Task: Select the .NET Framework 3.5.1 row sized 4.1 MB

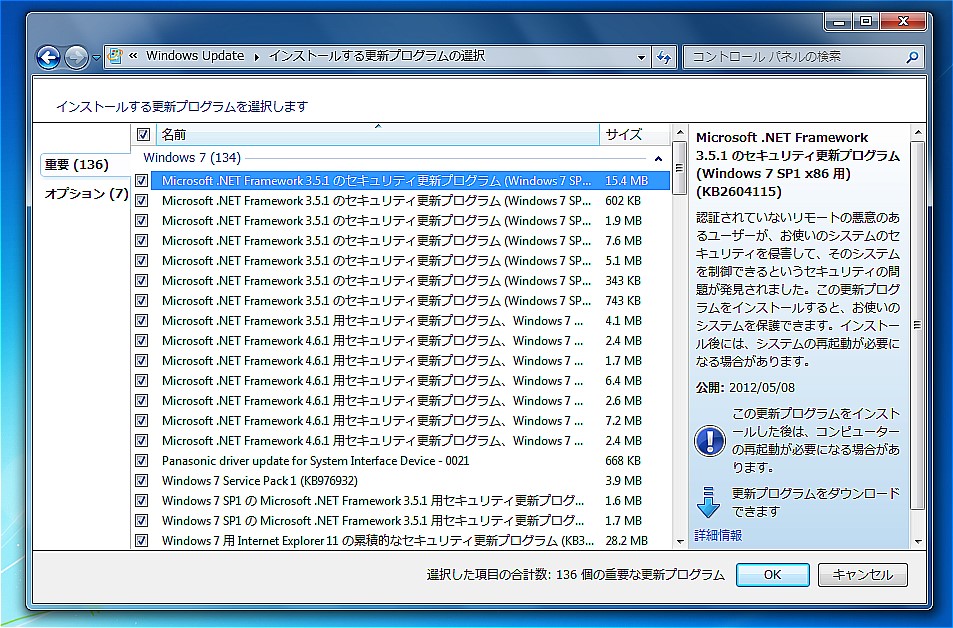Action: coord(402,321)
